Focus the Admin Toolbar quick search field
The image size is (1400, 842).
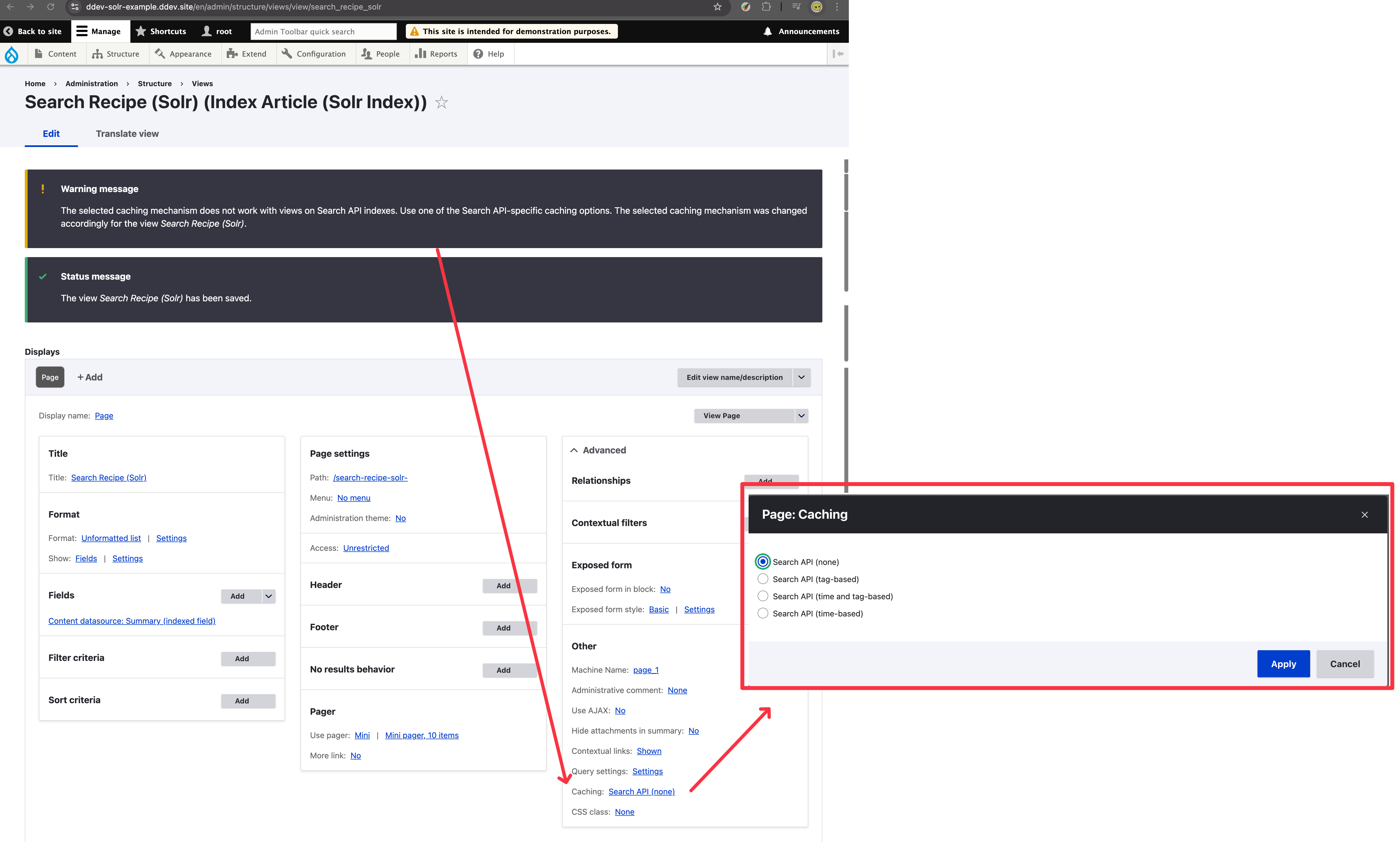tap(323, 32)
